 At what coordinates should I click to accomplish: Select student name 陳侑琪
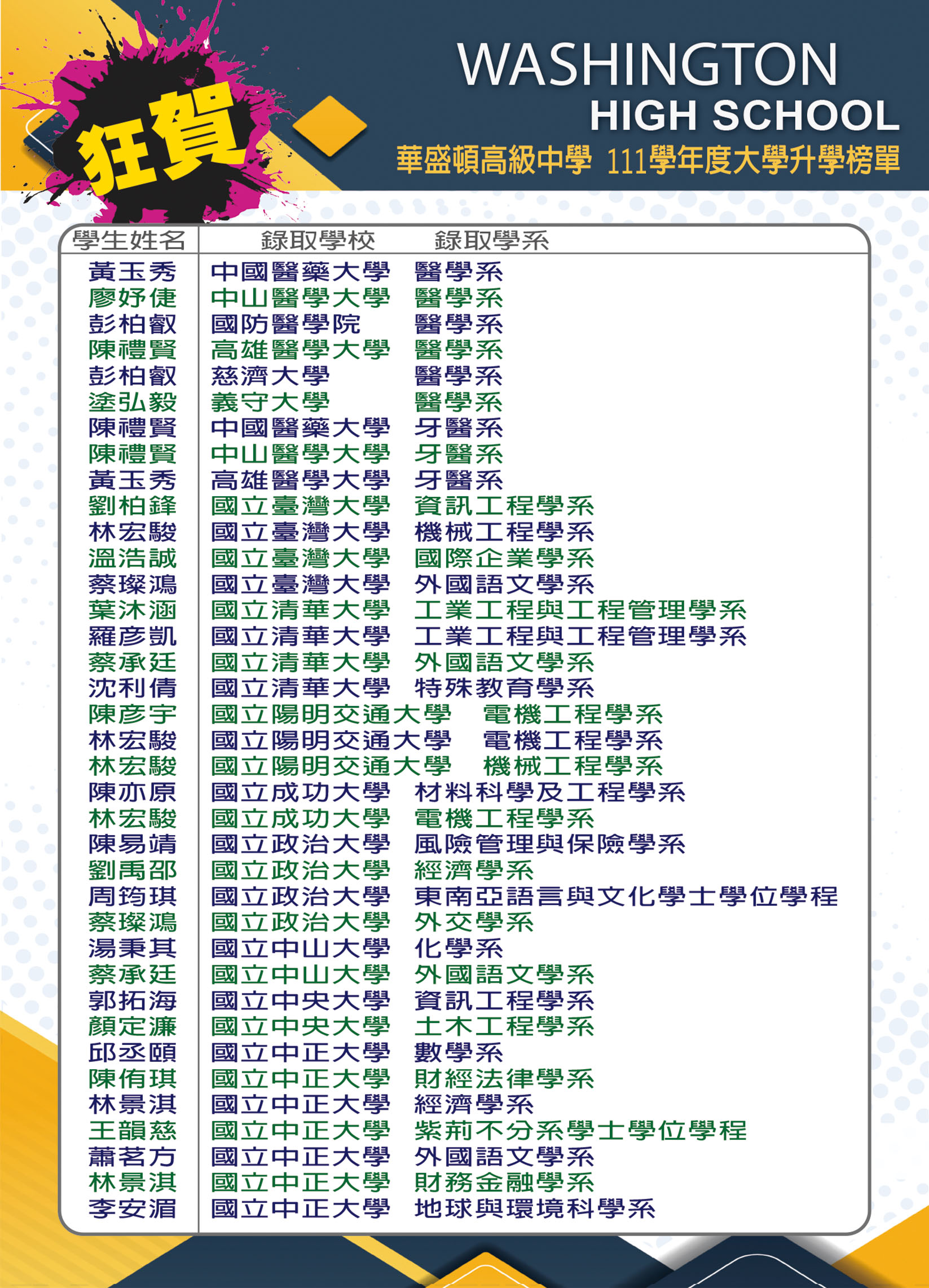click(133, 1078)
